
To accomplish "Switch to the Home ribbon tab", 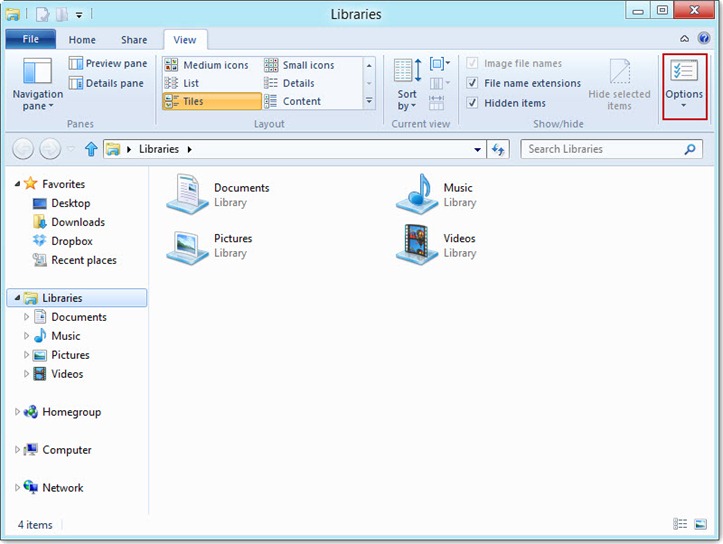I will (x=82, y=40).
